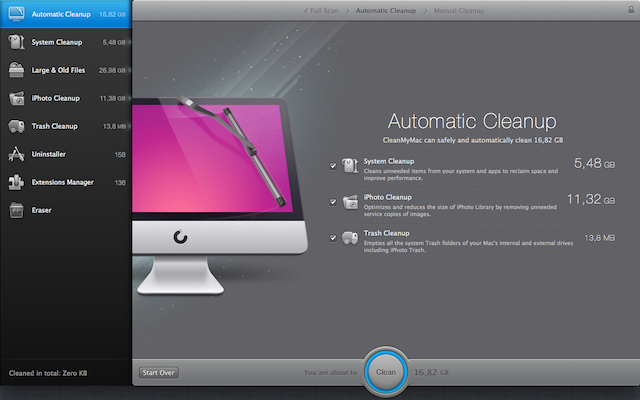640x400 pixels.
Task: Click the Trash Cleanup truck icon in sidebar
Action: 16,126
